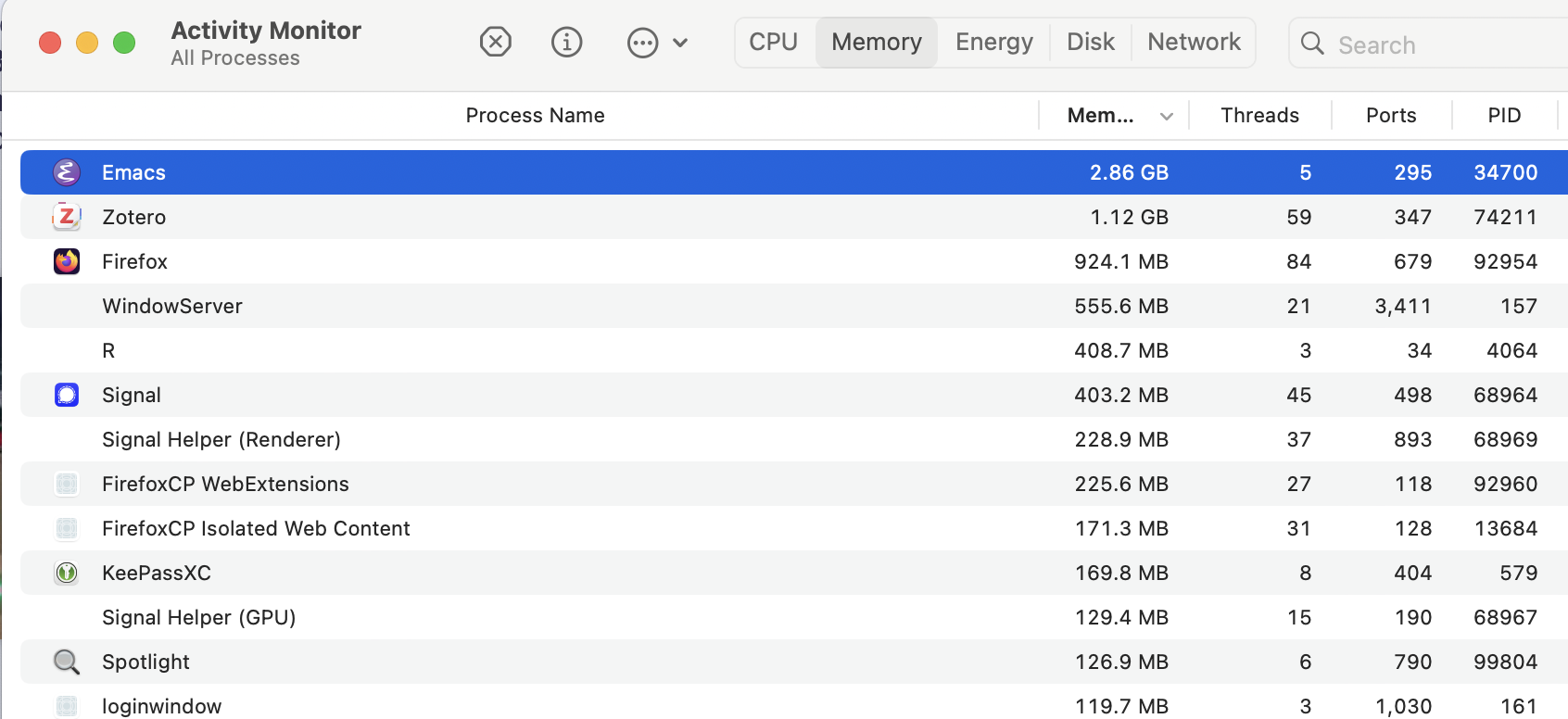1568x719 pixels.
Task: Click the Search input field
Action: tap(1432, 44)
